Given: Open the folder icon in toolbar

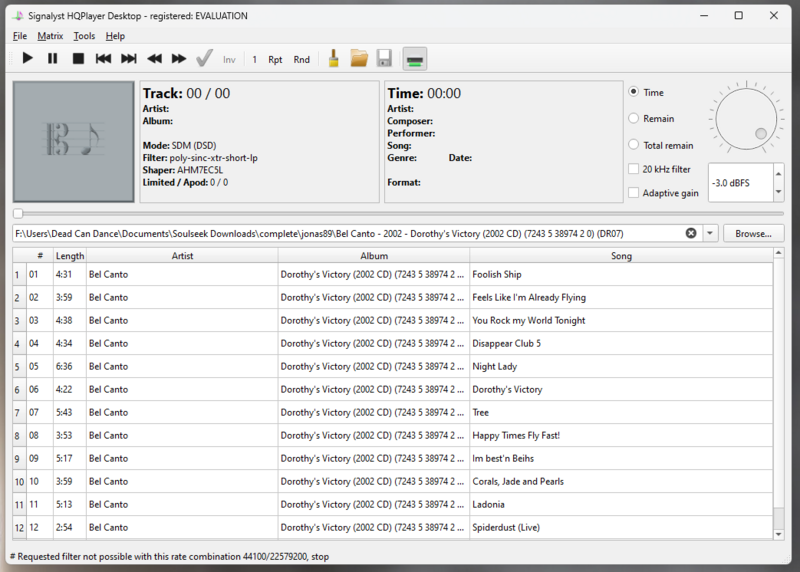Looking at the screenshot, I should tap(358, 59).
